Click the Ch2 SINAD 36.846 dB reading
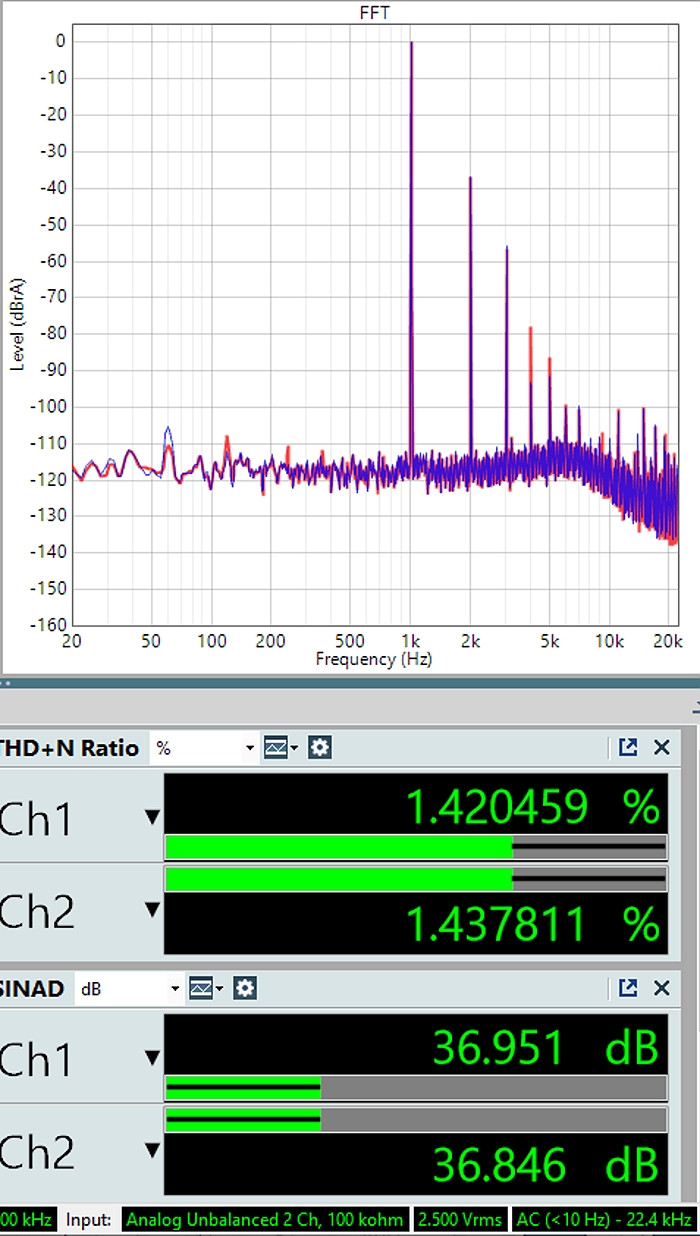 point(545,1165)
